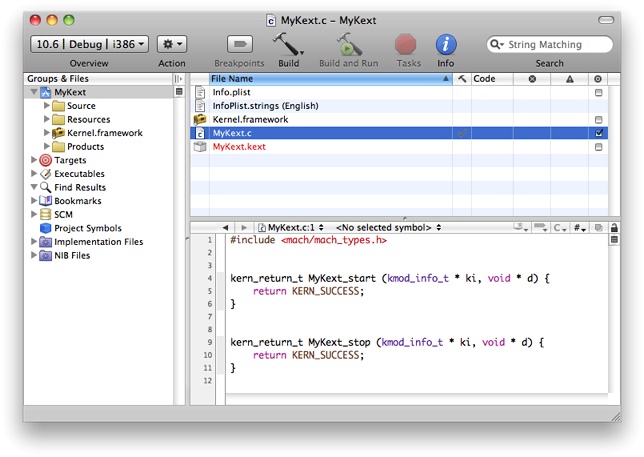644x457 pixels.
Task: Open the Info inspector icon
Action: click(x=445, y=44)
